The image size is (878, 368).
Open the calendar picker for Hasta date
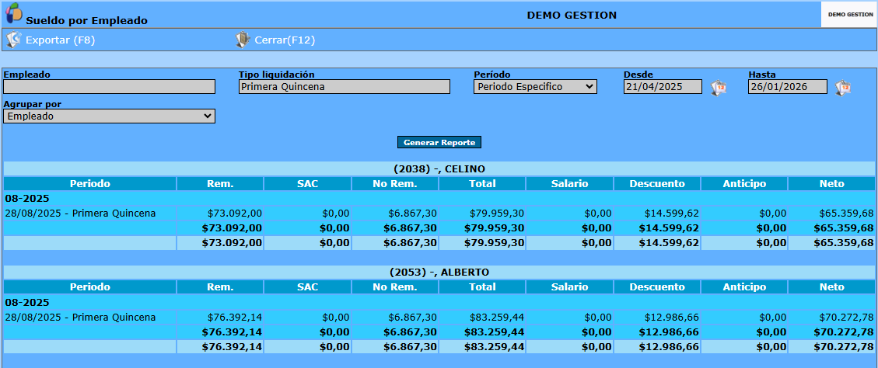843,88
